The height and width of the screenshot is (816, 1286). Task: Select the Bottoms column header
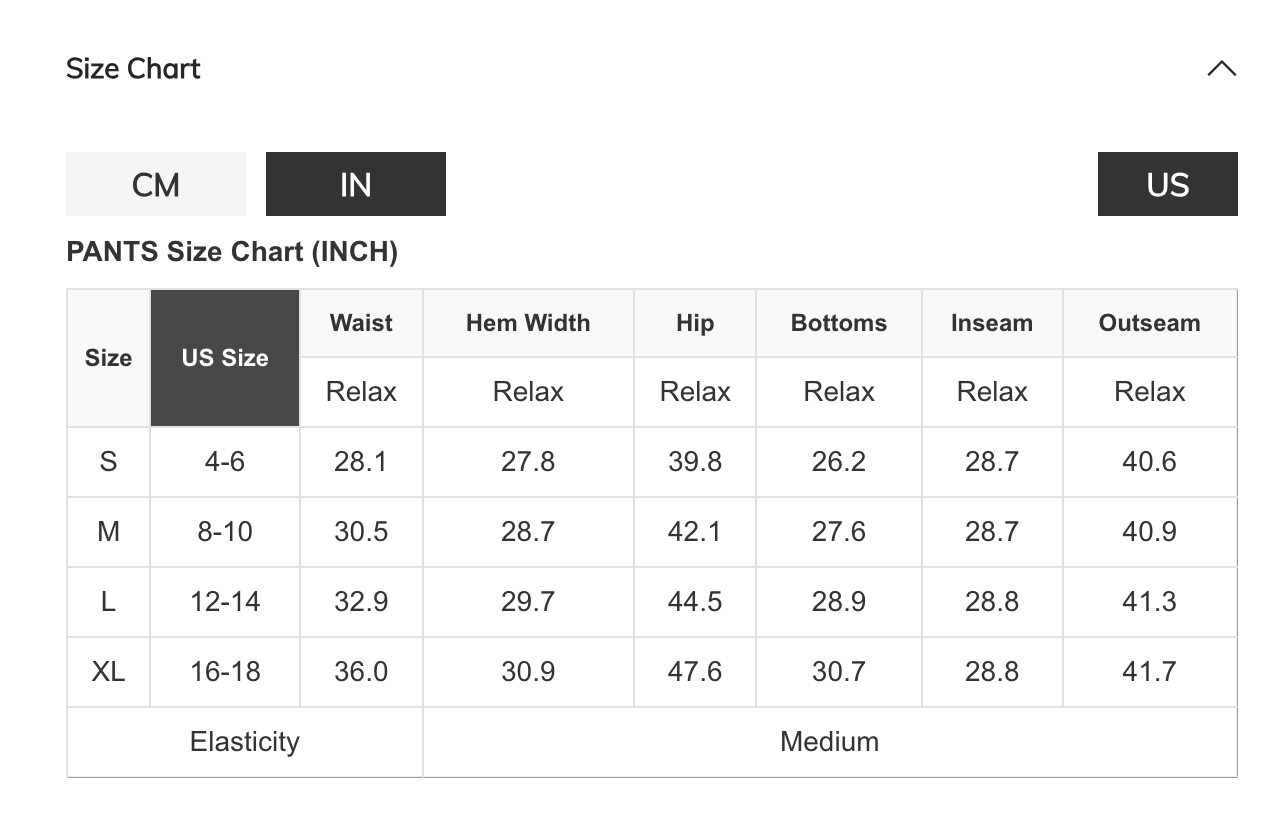pos(839,323)
